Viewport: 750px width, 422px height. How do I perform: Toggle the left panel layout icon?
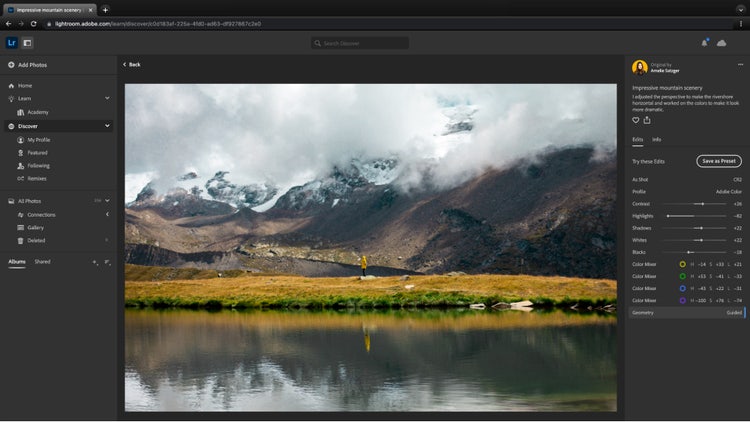(x=27, y=43)
